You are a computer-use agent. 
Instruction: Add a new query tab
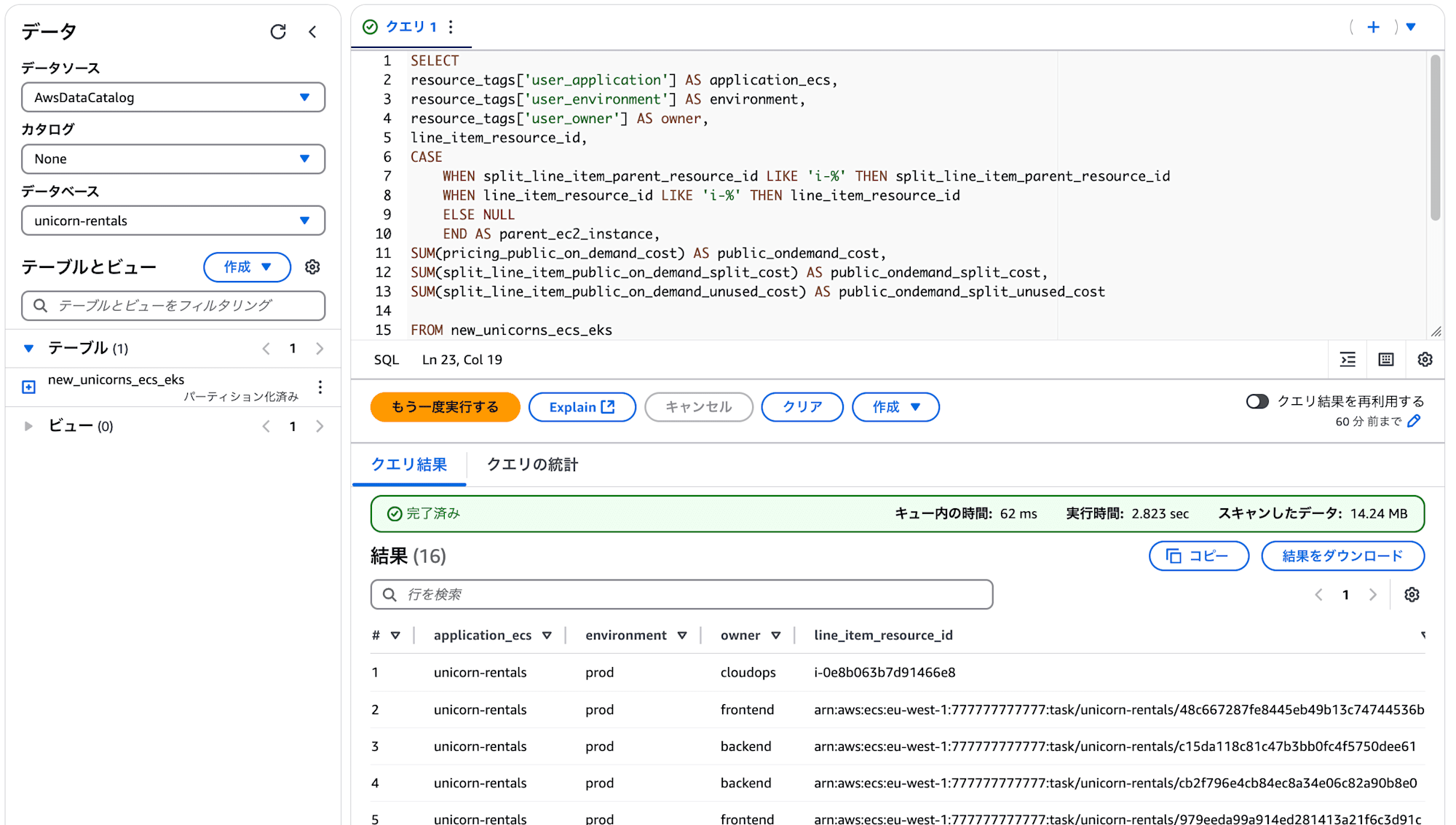point(1373,27)
